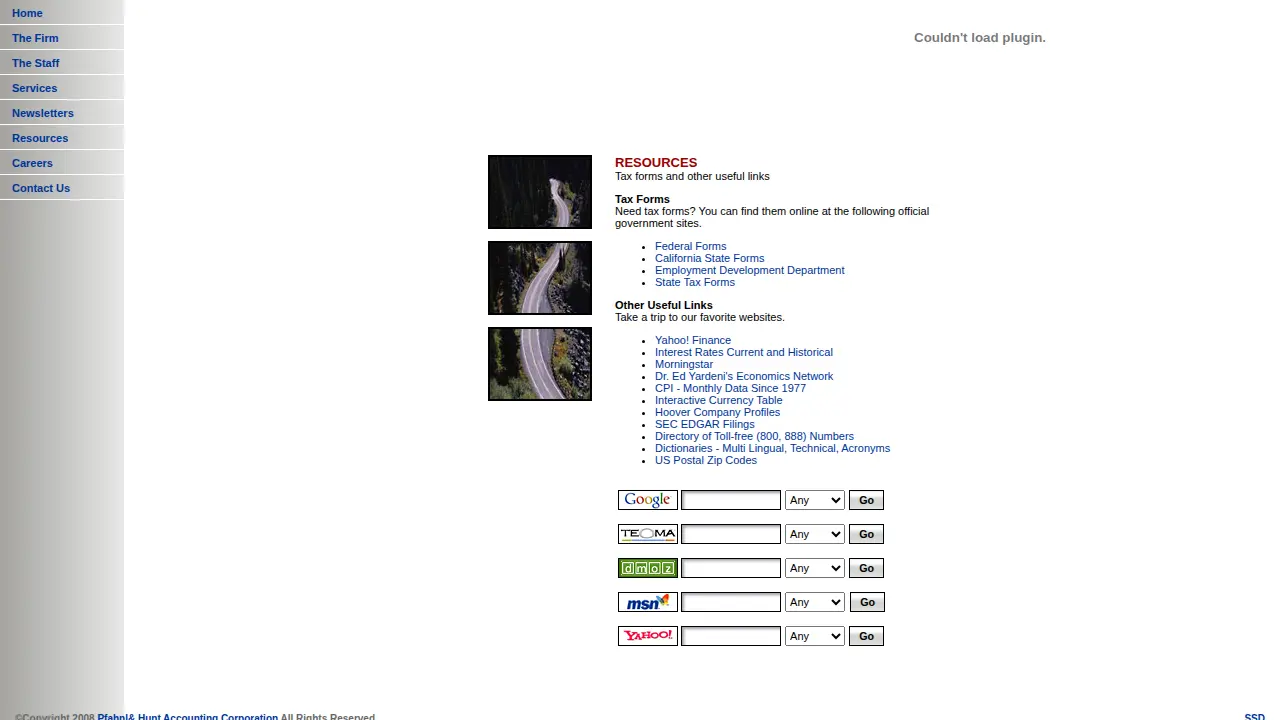1280x720 pixels.
Task: Click the Yahoo! logo icon
Action: tap(648, 636)
